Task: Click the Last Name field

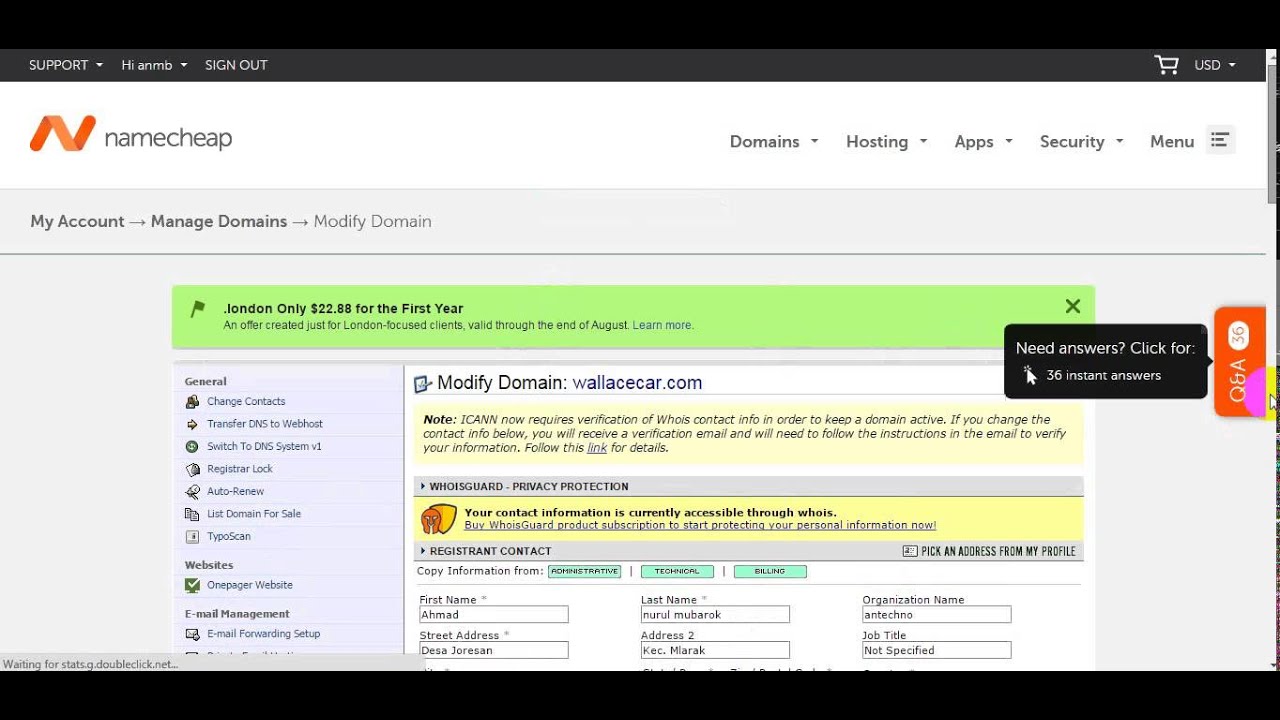Action: click(715, 615)
